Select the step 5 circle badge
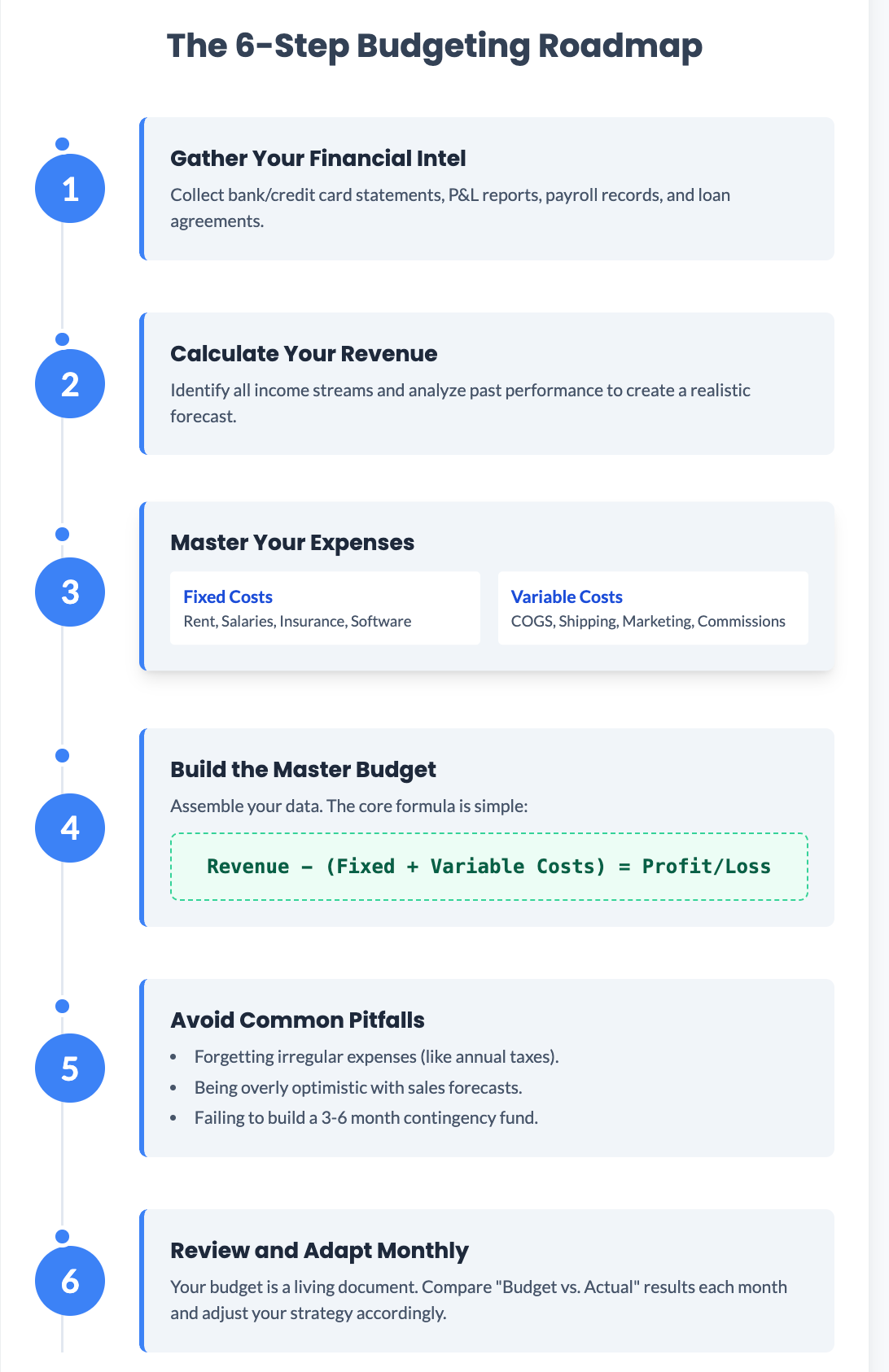This screenshot has height=1372, width=889. (70, 1068)
